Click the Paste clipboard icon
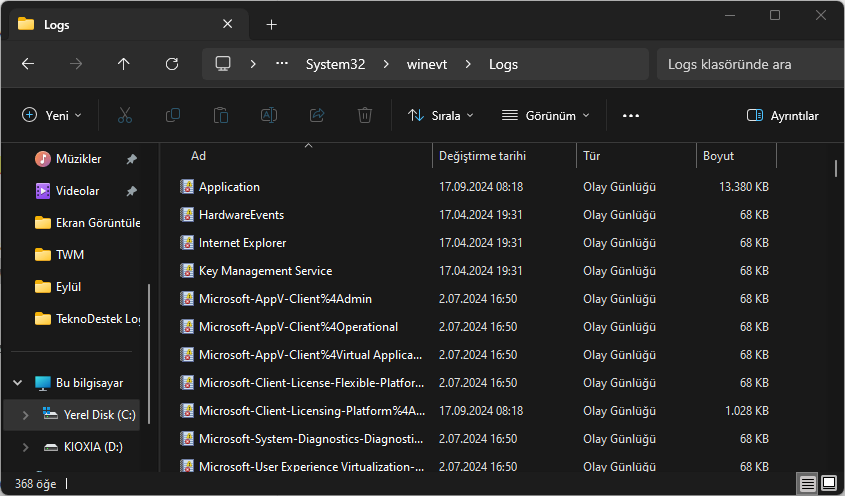The width and height of the screenshot is (845, 496). [x=221, y=115]
